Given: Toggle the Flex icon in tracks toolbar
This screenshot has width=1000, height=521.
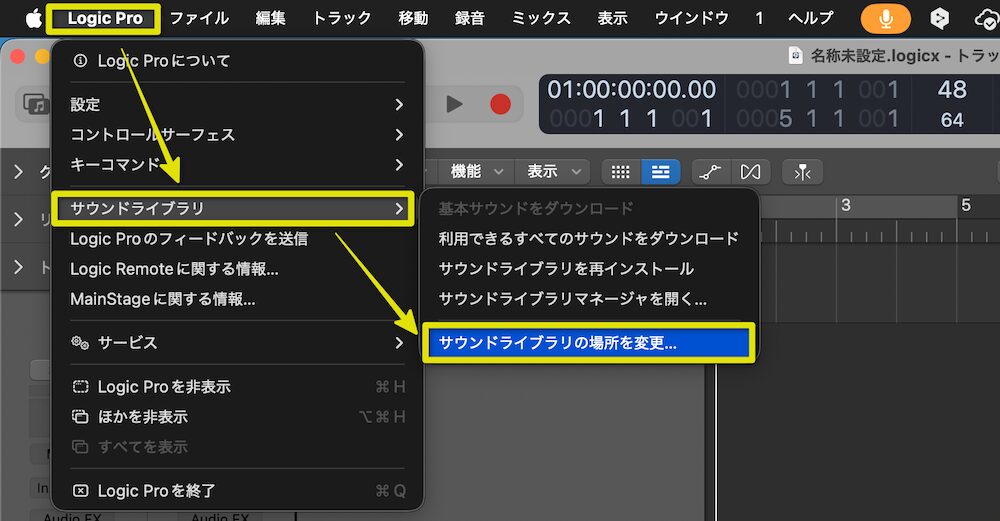Looking at the screenshot, I should click(751, 172).
